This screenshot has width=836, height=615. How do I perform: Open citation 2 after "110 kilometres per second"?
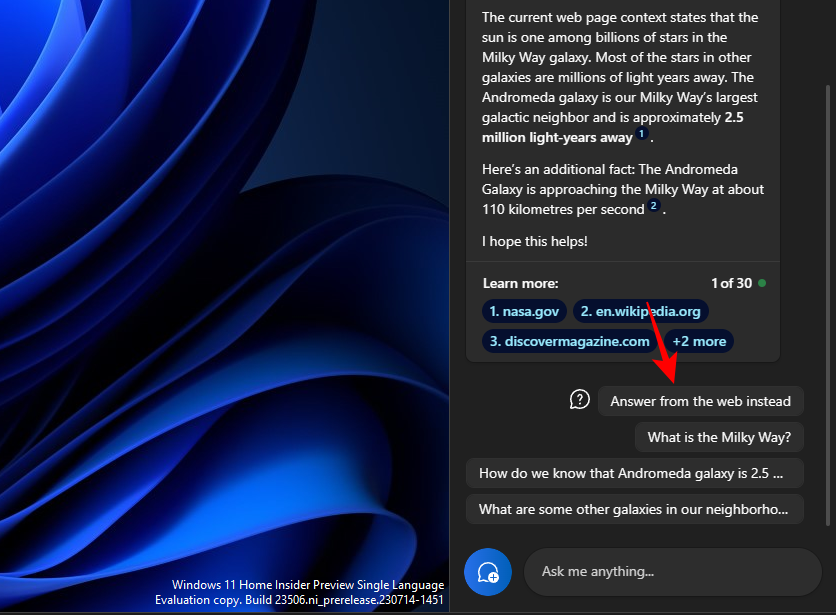tap(653, 206)
